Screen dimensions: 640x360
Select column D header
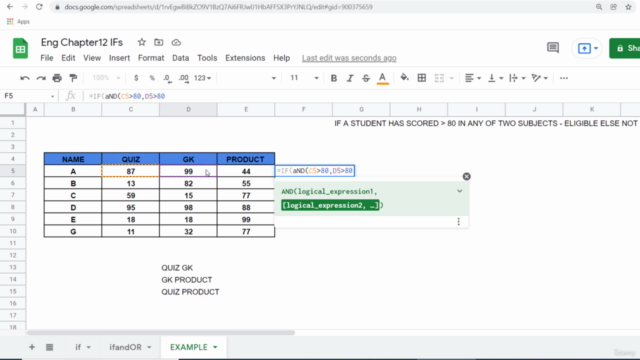pos(188,109)
